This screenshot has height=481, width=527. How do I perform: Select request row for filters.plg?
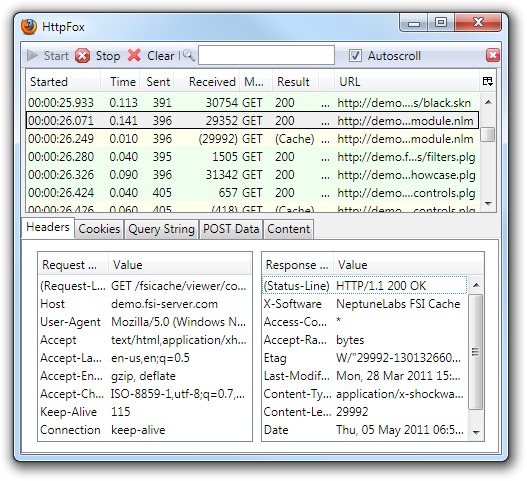point(253,157)
